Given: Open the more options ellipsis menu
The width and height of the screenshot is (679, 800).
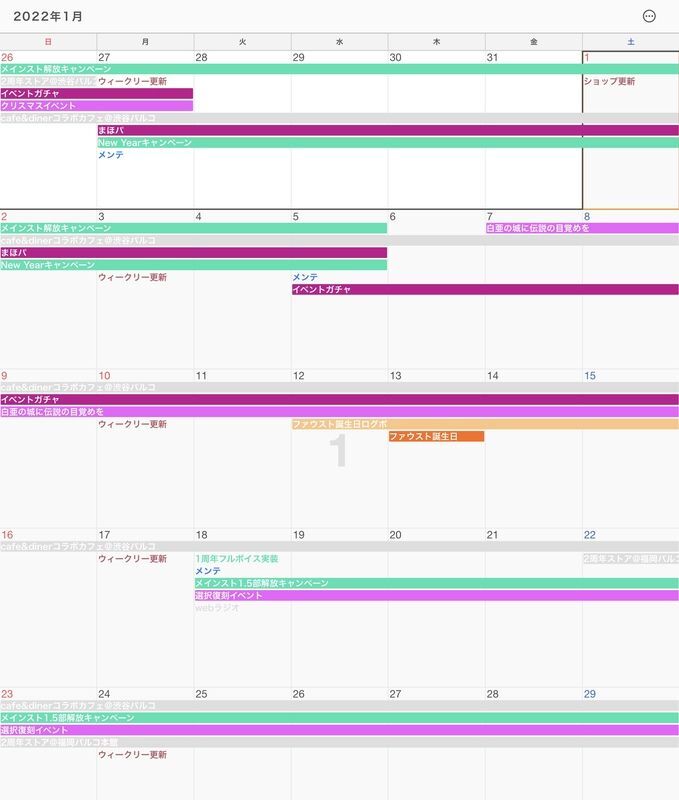Looking at the screenshot, I should pyautogui.click(x=649, y=16).
